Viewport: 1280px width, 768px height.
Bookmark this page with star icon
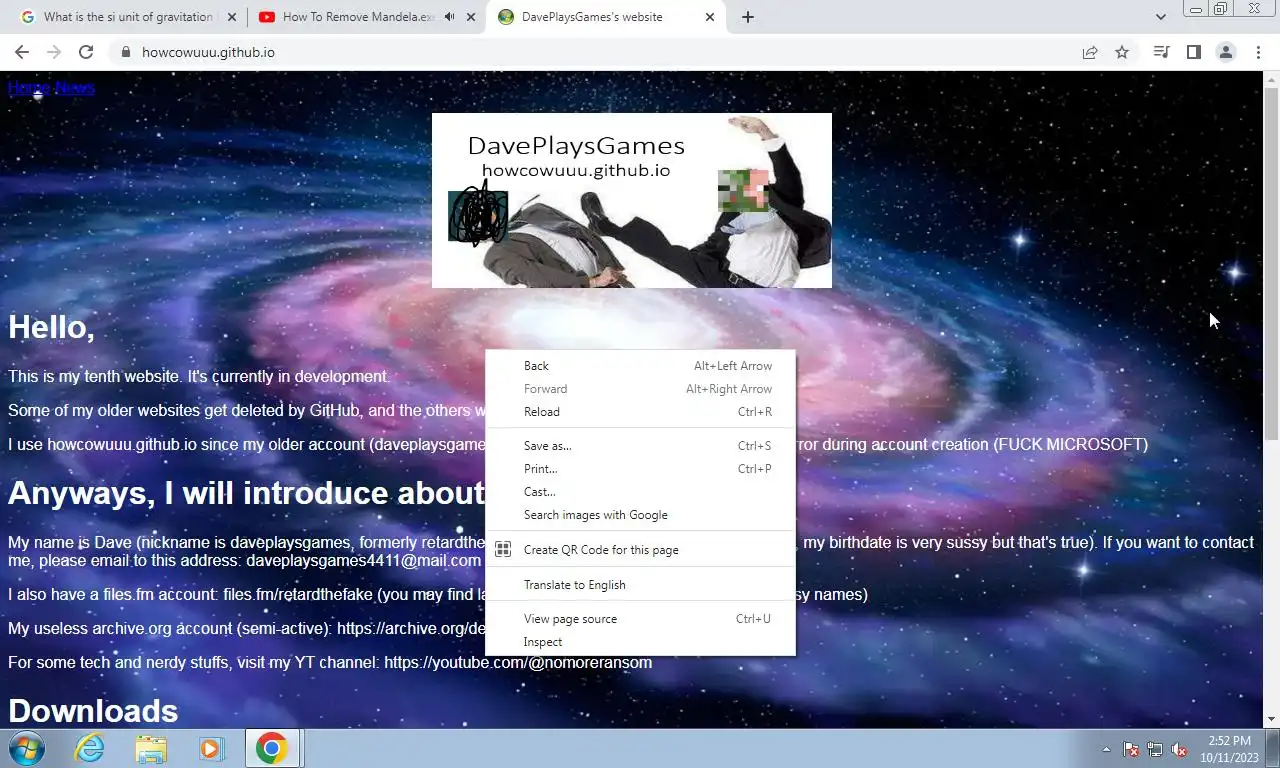click(x=1122, y=52)
